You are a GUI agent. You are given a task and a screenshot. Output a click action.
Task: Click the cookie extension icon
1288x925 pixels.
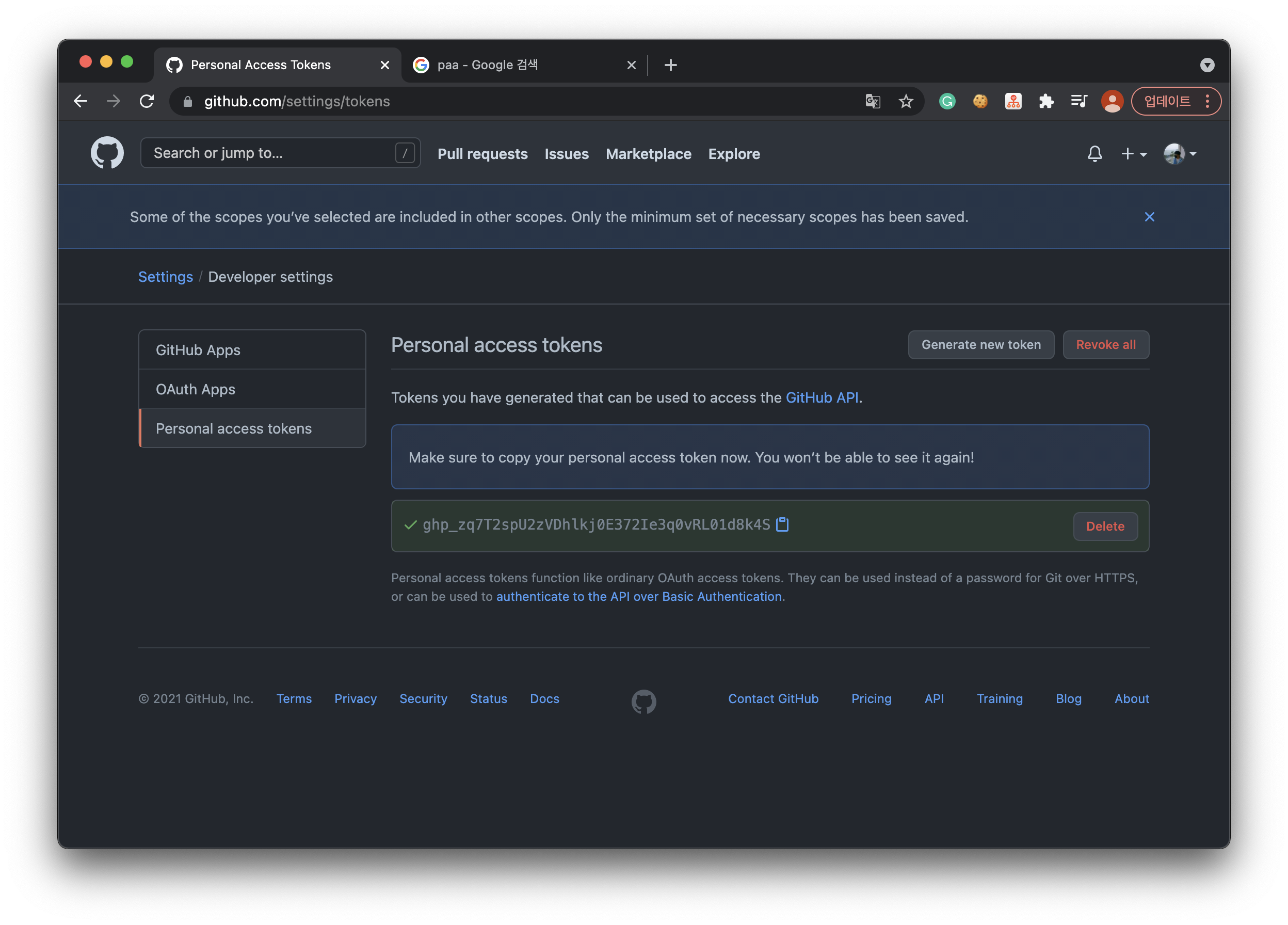pyautogui.click(x=979, y=102)
